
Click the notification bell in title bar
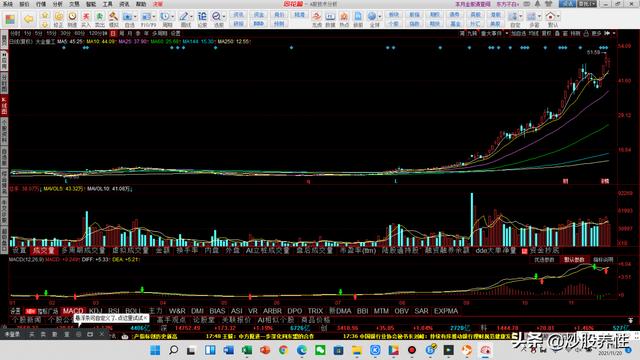click(x=537, y=4)
